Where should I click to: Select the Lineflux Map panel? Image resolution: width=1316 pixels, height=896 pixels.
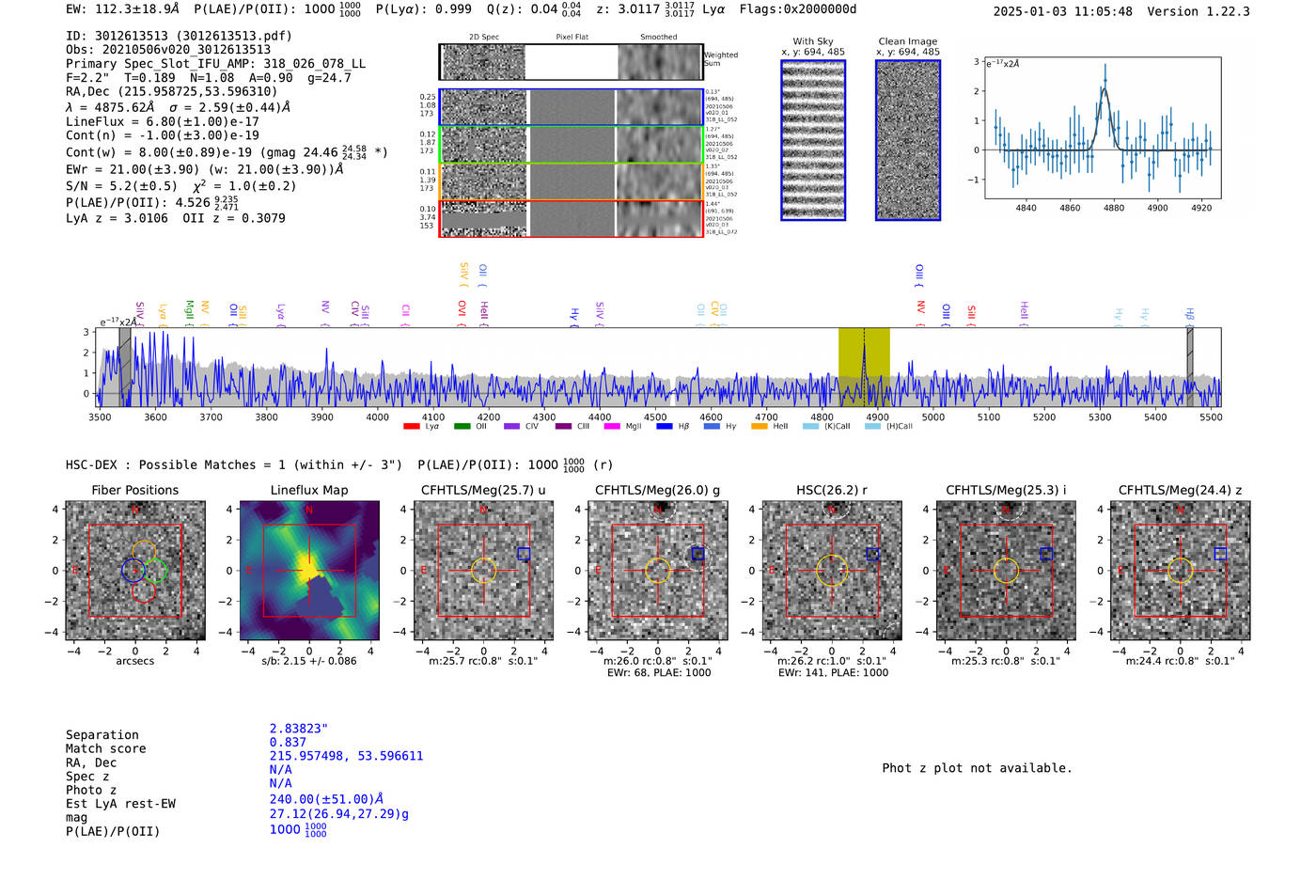(x=309, y=571)
